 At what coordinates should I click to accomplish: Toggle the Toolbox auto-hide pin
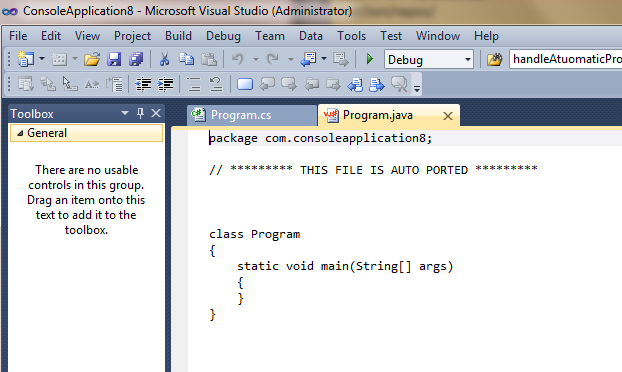[140, 113]
